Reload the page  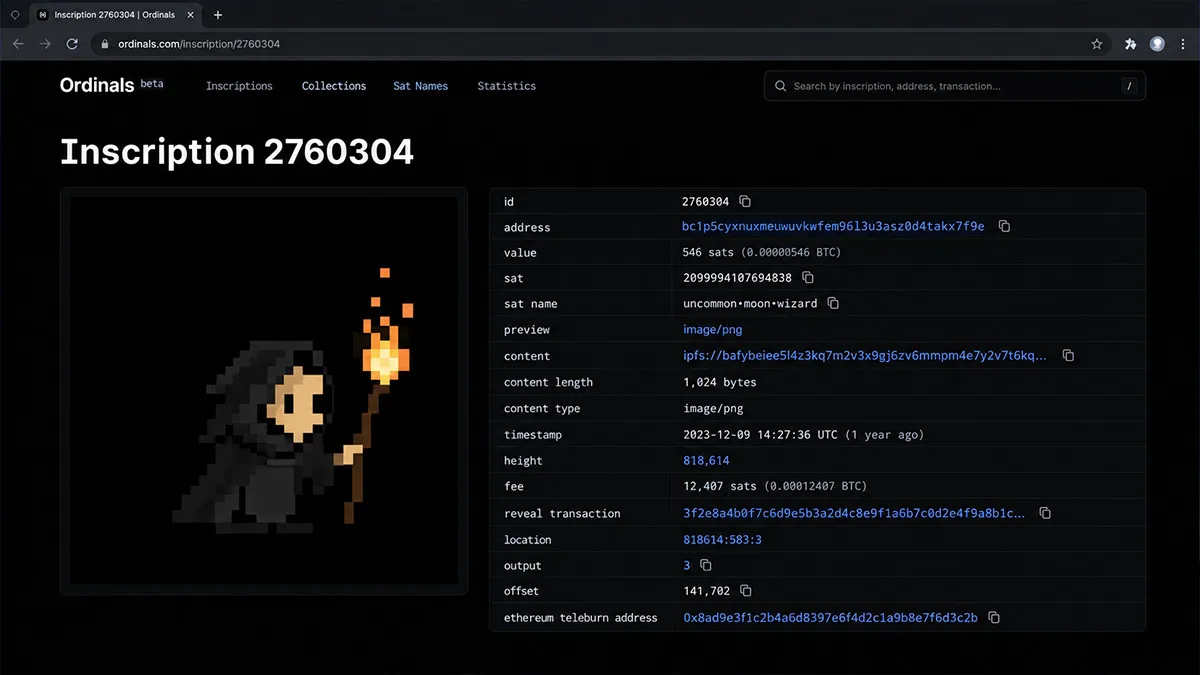[x=72, y=44]
